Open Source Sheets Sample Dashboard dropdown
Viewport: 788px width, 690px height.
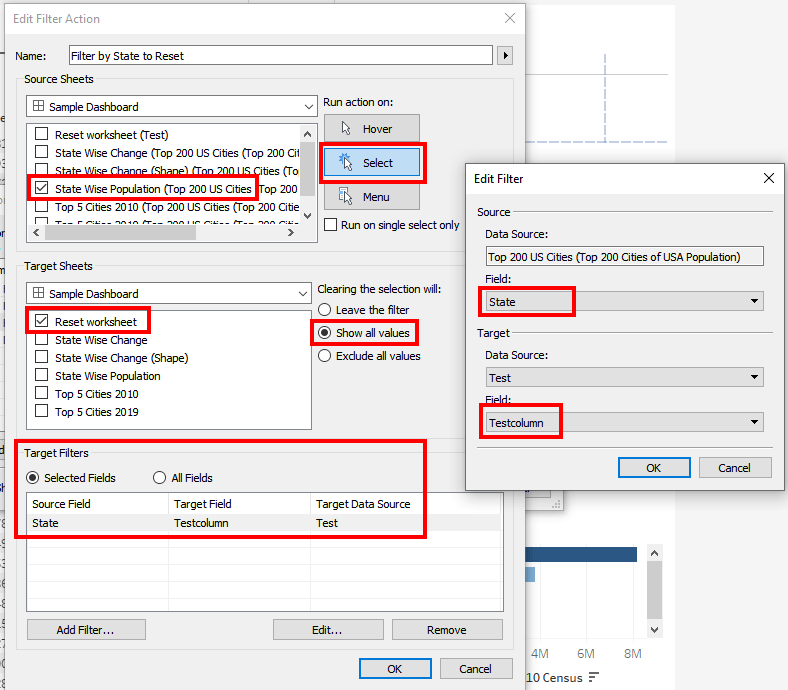tap(172, 107)
